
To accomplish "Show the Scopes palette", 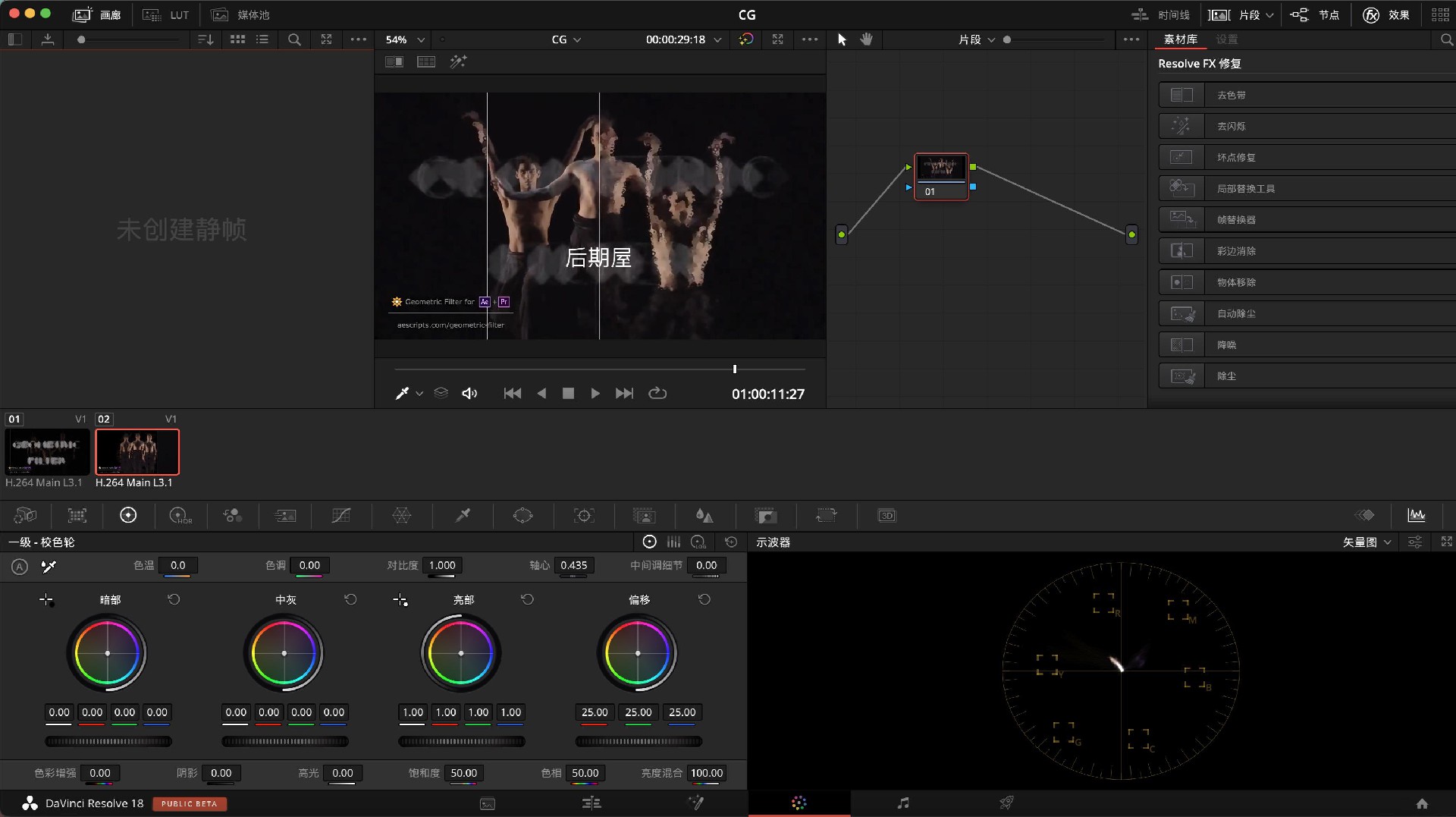I will (1416, 516).
